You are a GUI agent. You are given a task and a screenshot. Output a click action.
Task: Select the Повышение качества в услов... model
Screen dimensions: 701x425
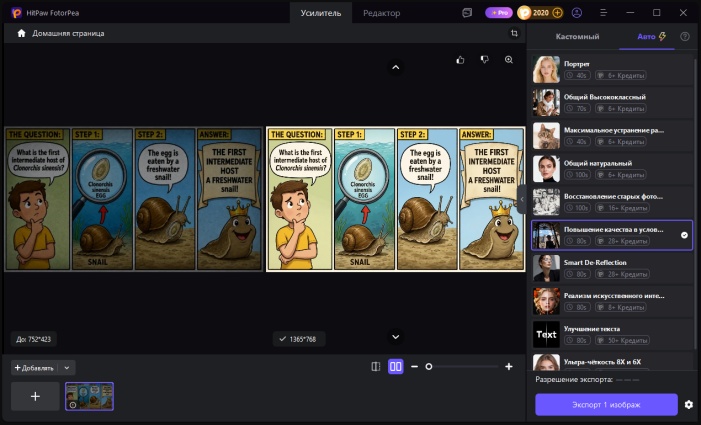click(612, 235)
